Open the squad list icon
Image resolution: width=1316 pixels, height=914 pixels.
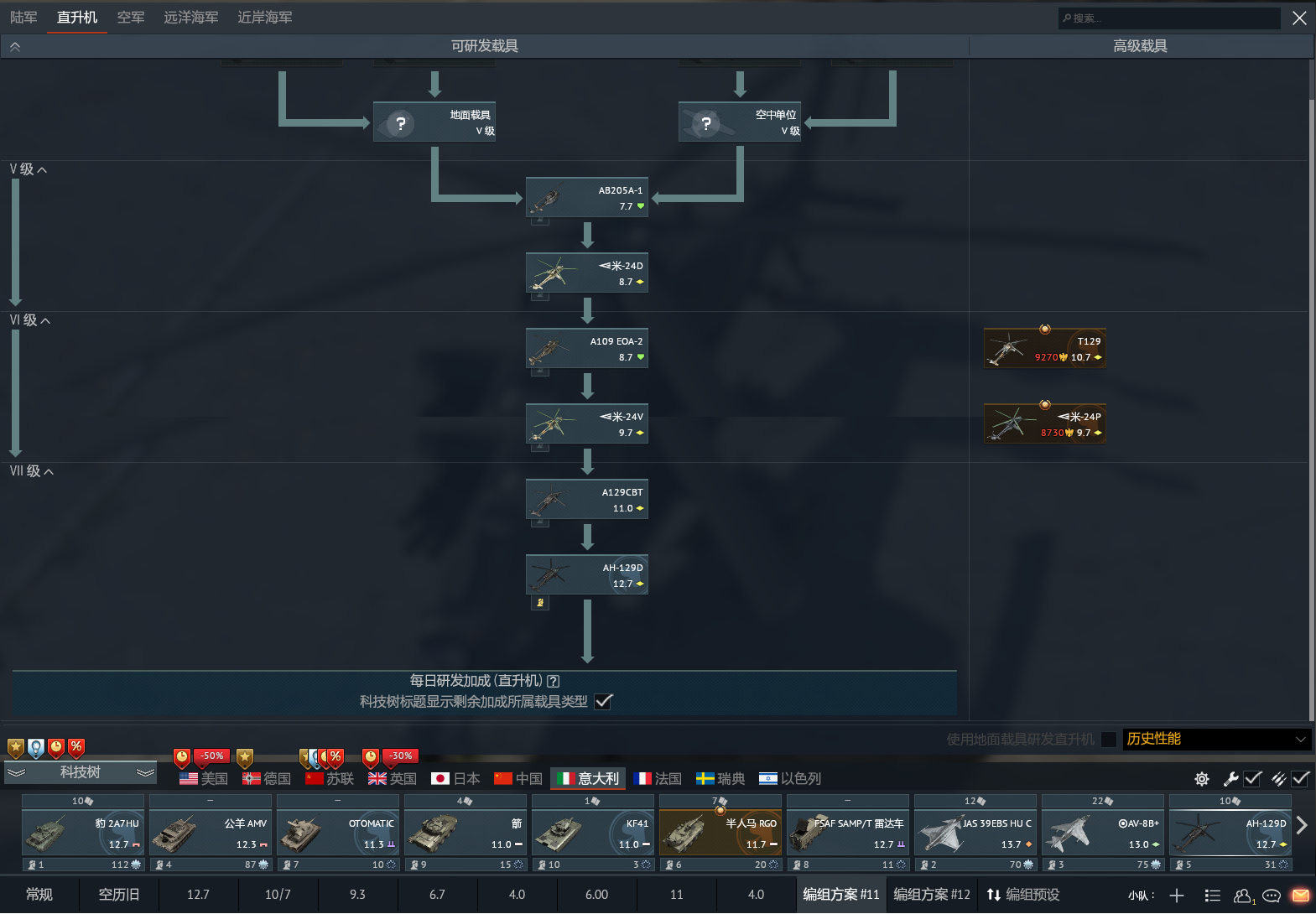[1212, 896]
